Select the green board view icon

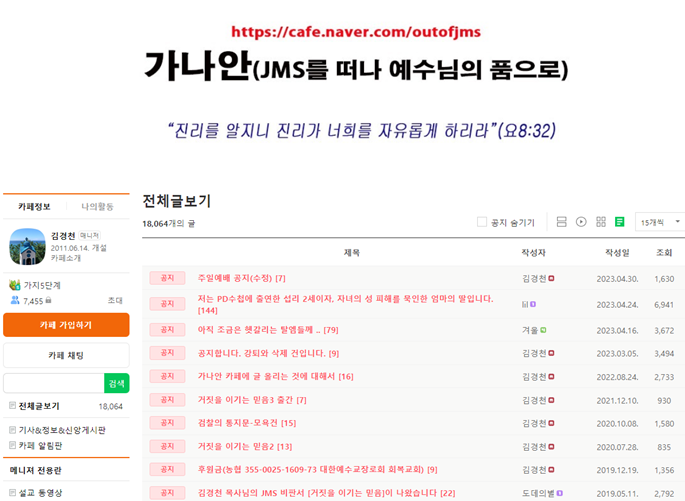click(619, 222)
